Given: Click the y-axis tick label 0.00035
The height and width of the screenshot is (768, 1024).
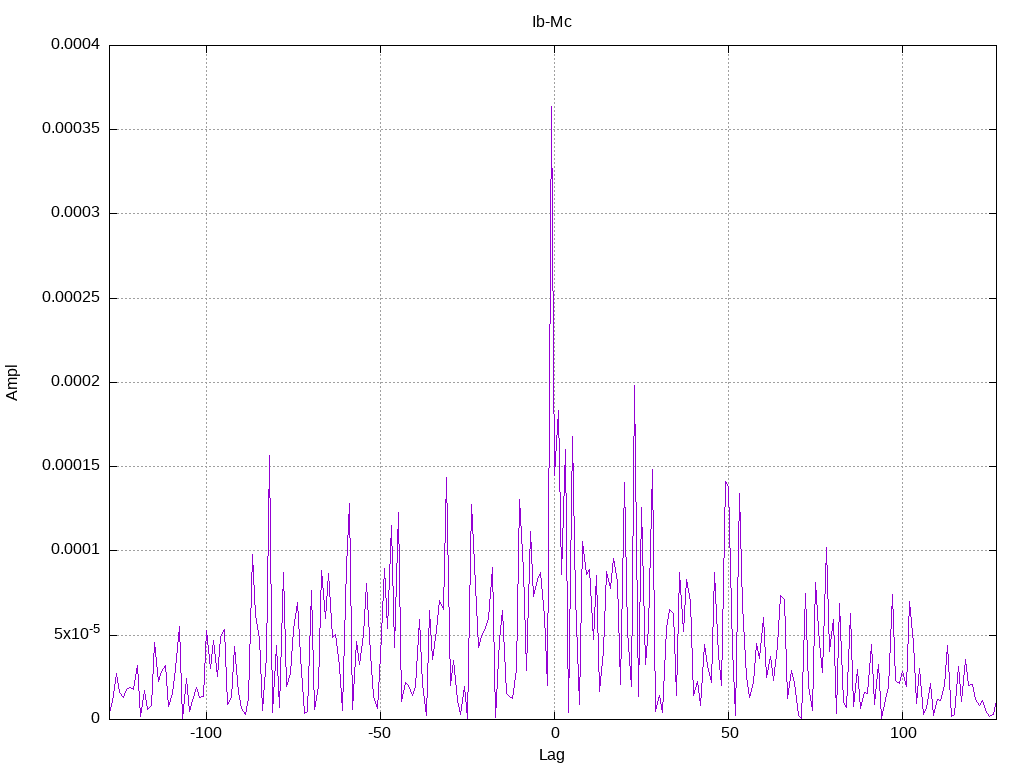Looking at the screenshot, I should pyautogui.click(x=71, y=129).
